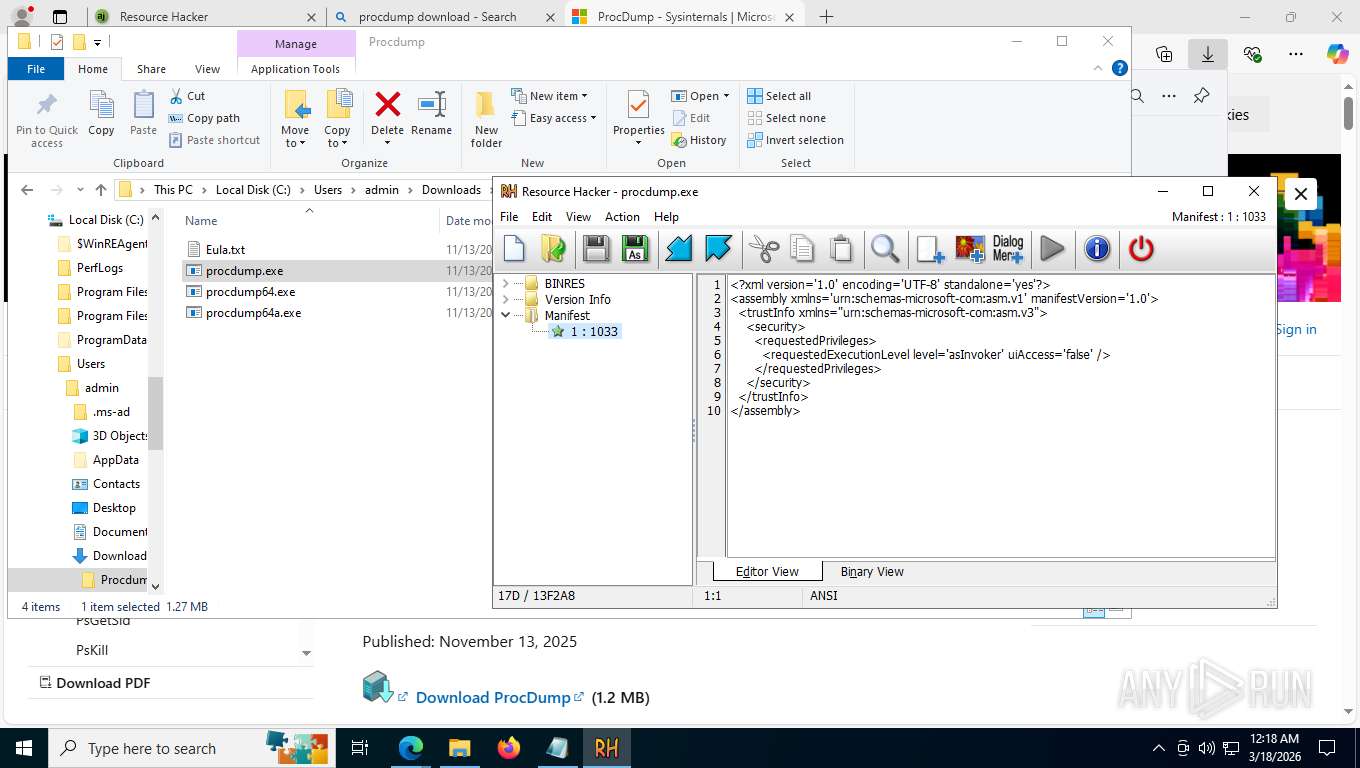This screenshot has height=768, width=1360.
Task: Collapse Explorer ribbon with chevron
Action: point(1099,68)
